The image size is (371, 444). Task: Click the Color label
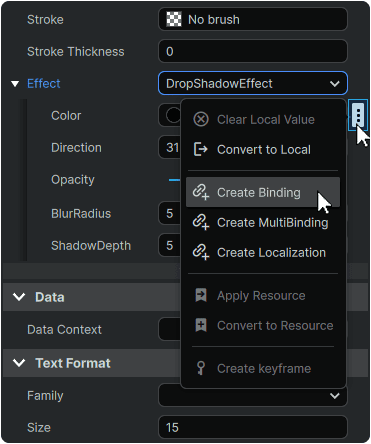point(66,115)
